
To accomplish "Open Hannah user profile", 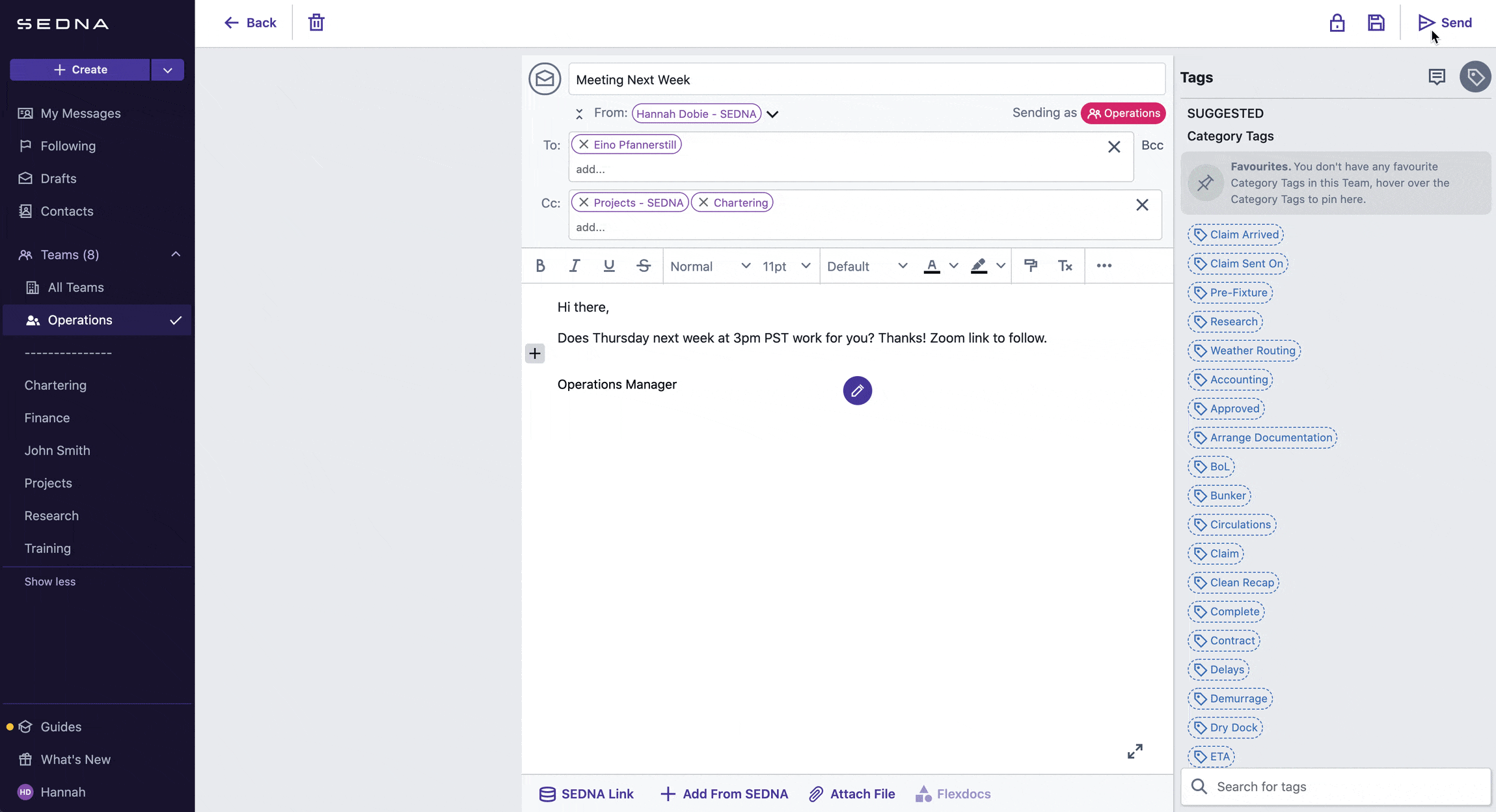I will coord(52,792).
